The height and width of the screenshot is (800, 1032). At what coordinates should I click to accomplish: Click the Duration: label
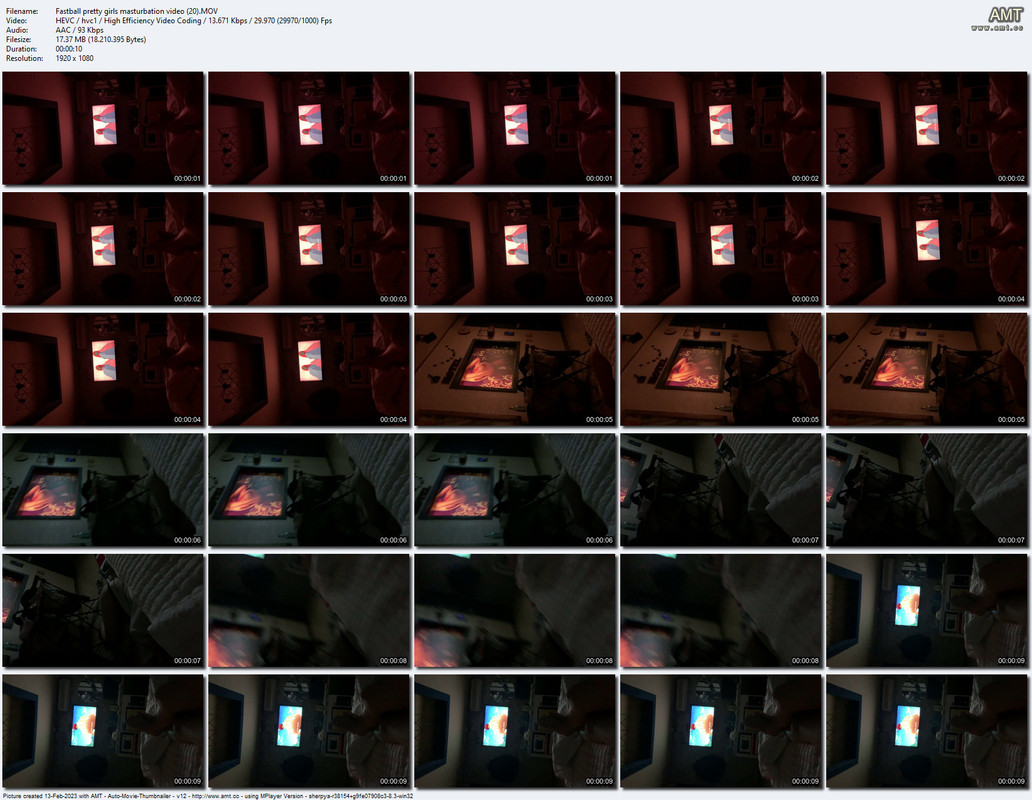tap(21, 49)
